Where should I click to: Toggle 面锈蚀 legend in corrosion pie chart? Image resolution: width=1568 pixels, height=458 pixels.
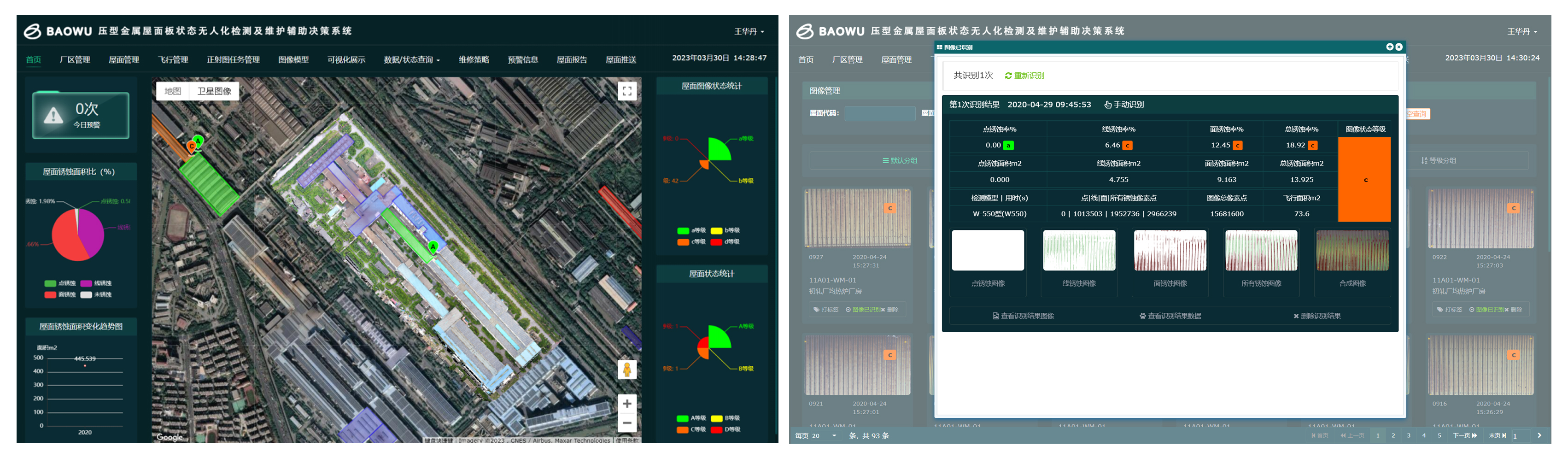(x=60, y=295)
